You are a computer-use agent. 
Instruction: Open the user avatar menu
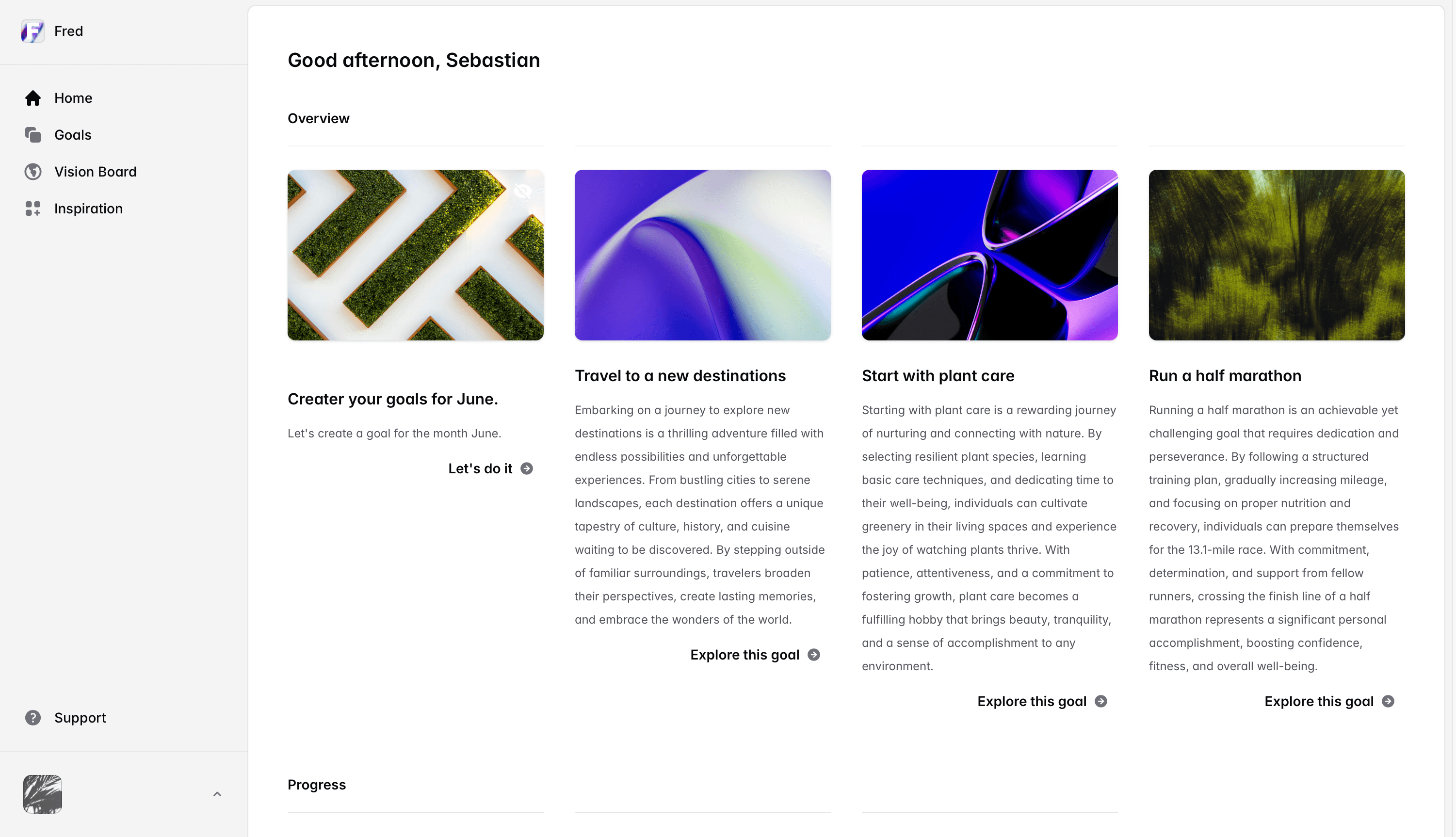coord(43,794)
